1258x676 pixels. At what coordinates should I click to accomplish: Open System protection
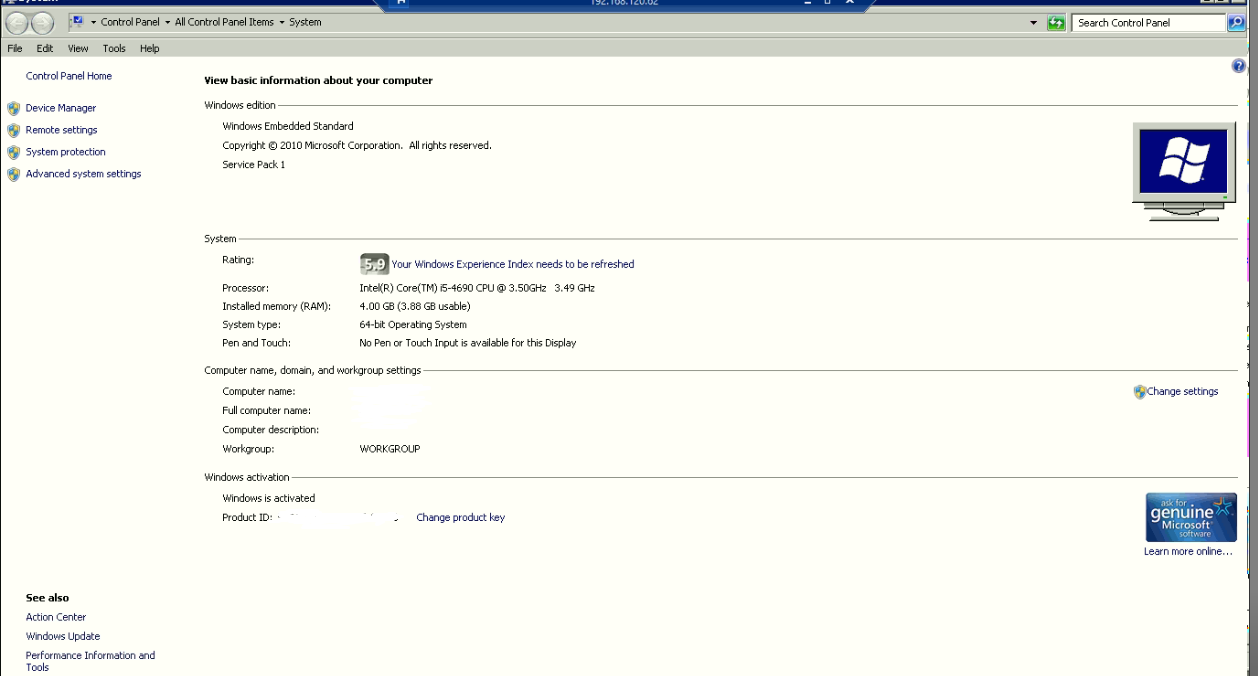point(66,152)
